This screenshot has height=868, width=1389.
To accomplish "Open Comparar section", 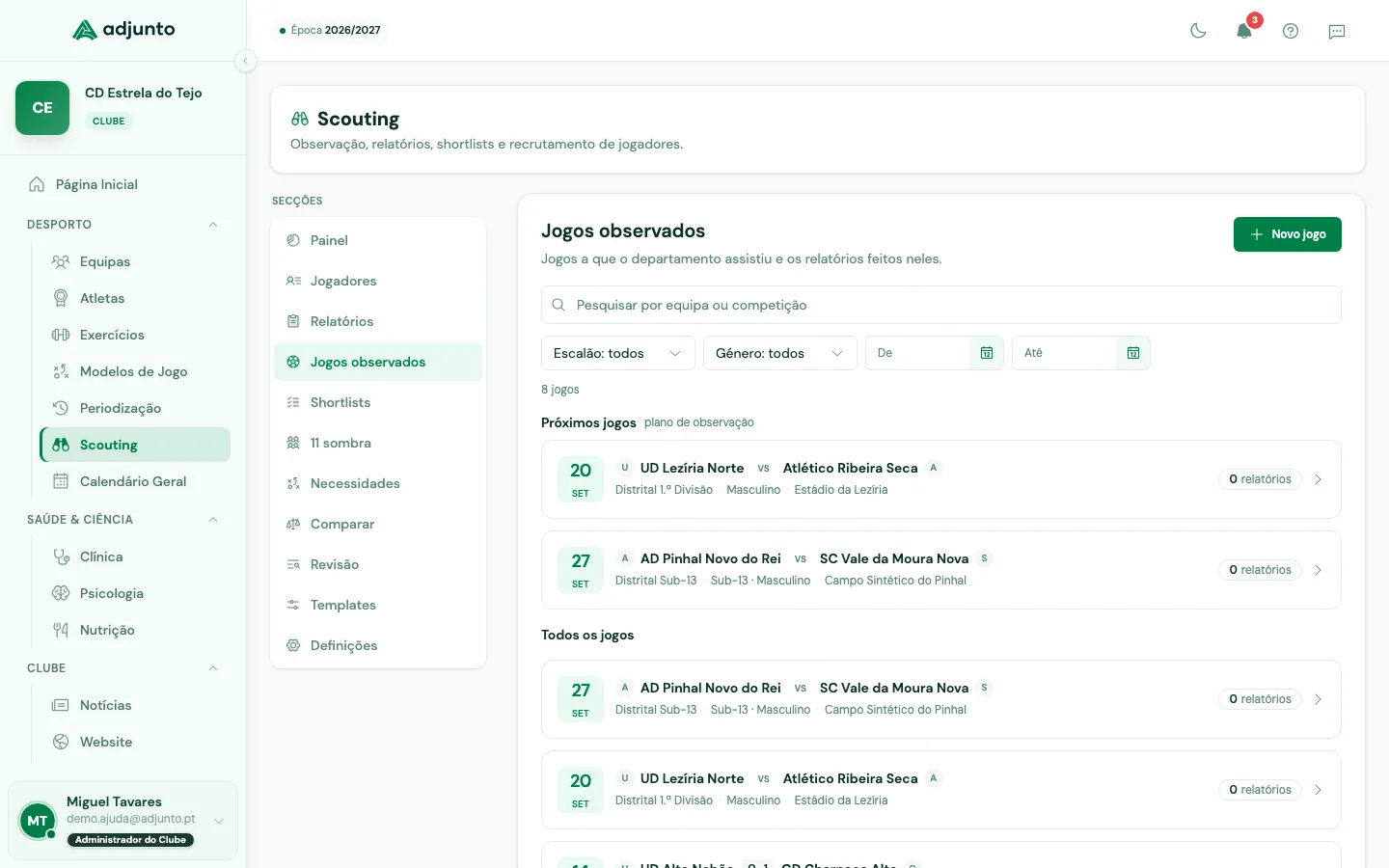I will [378, 524].
